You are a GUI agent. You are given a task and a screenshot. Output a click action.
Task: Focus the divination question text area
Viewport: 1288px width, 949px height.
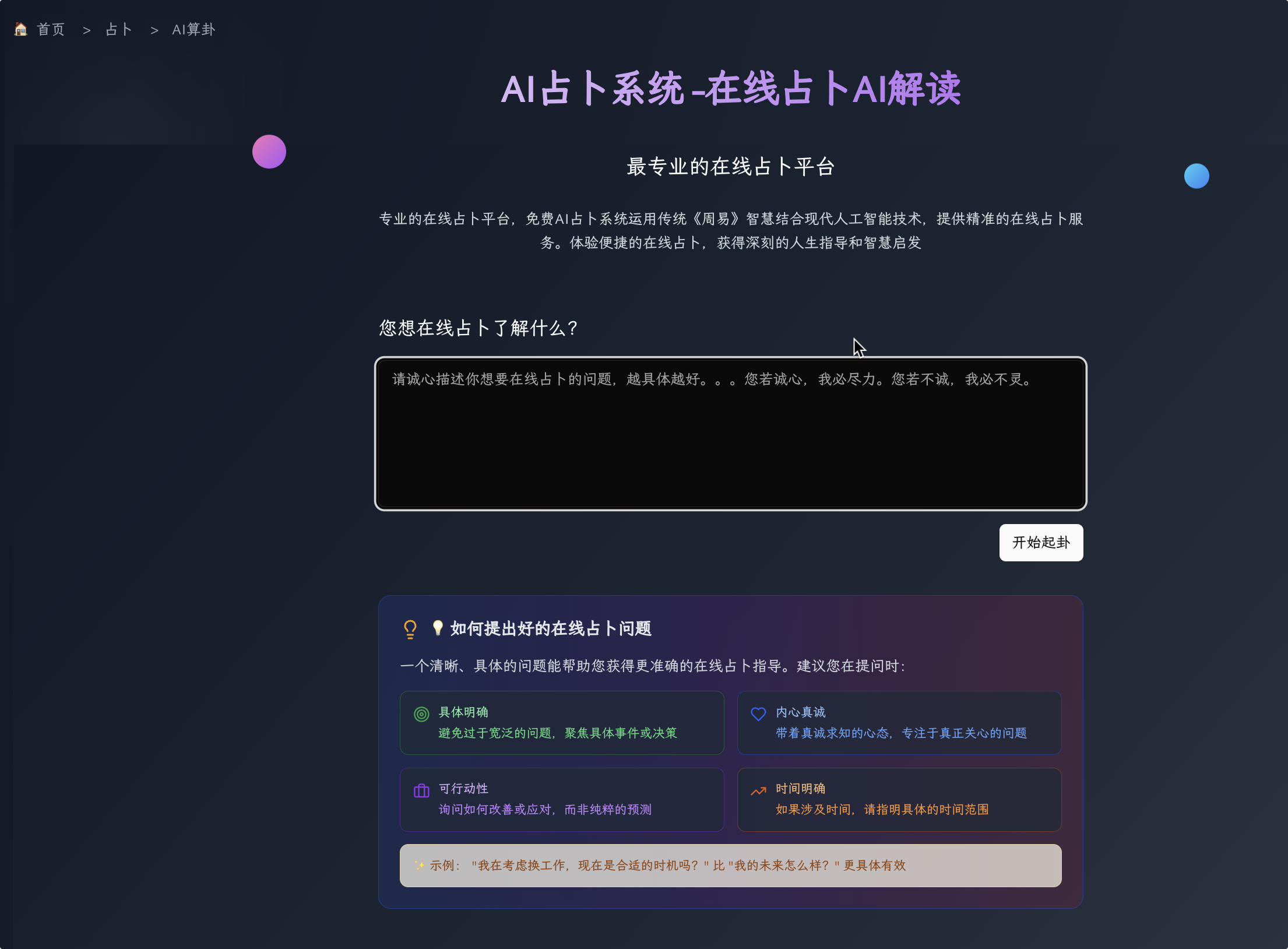730,443
